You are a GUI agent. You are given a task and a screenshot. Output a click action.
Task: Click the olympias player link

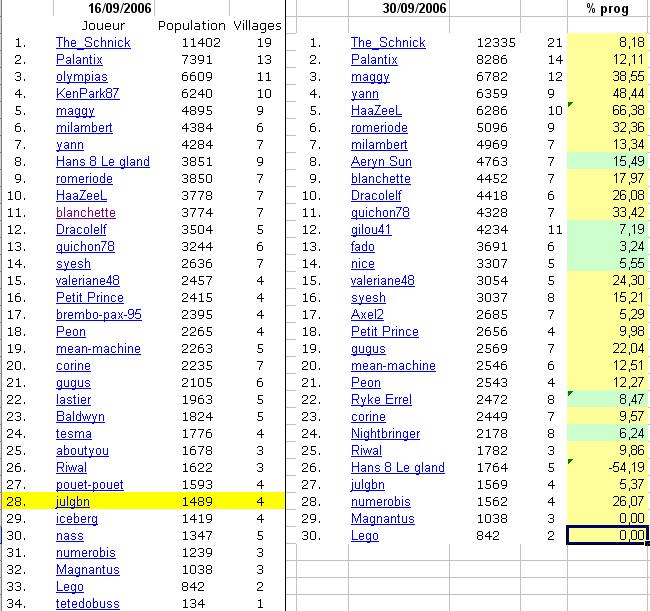tap(82, 77)
